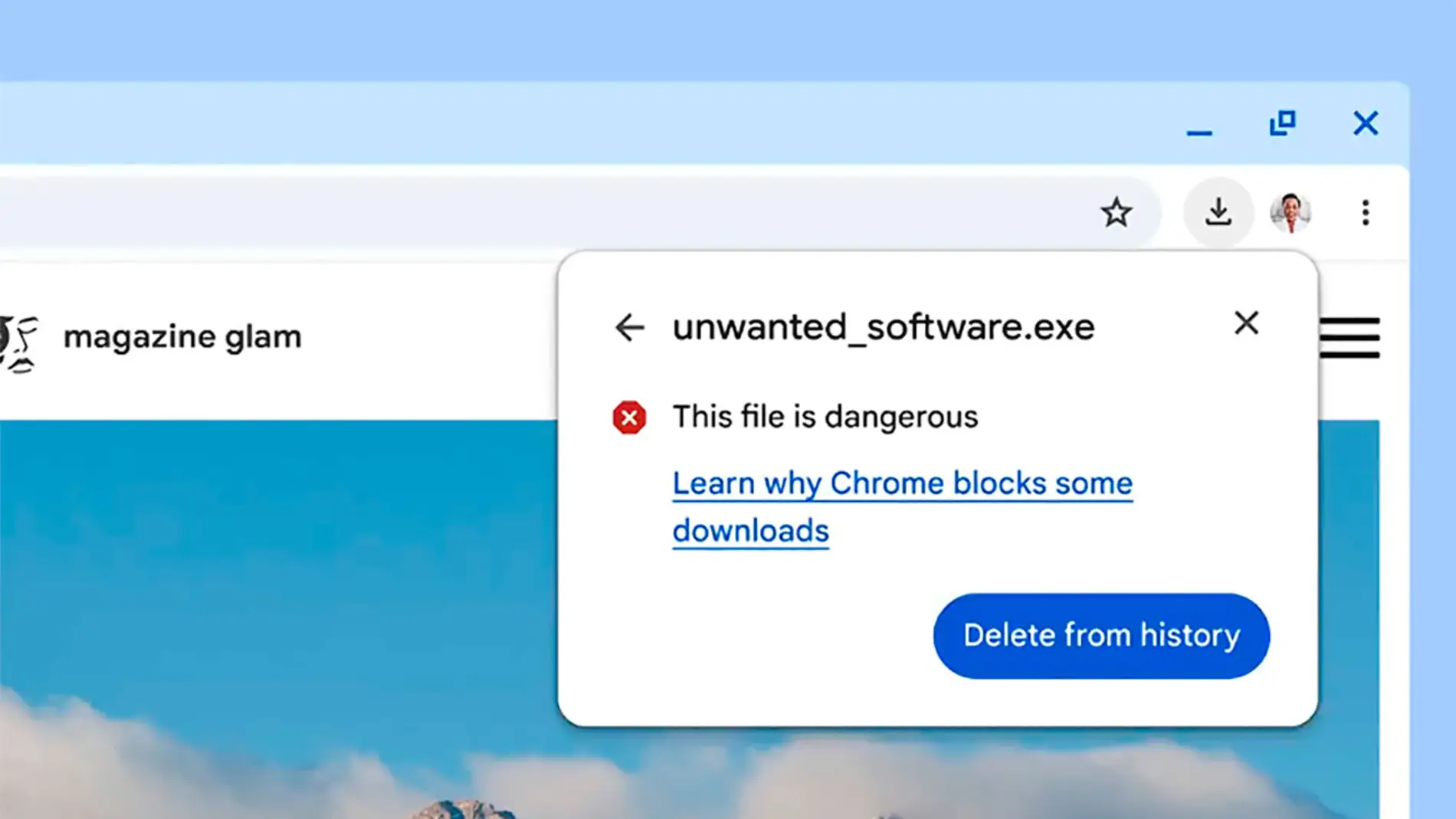The height and width of the screenshot is (819, 1456).
Task: Open the Downloads icon in the toolbar
Action: pyautogui.click(x=1219, y=213)
